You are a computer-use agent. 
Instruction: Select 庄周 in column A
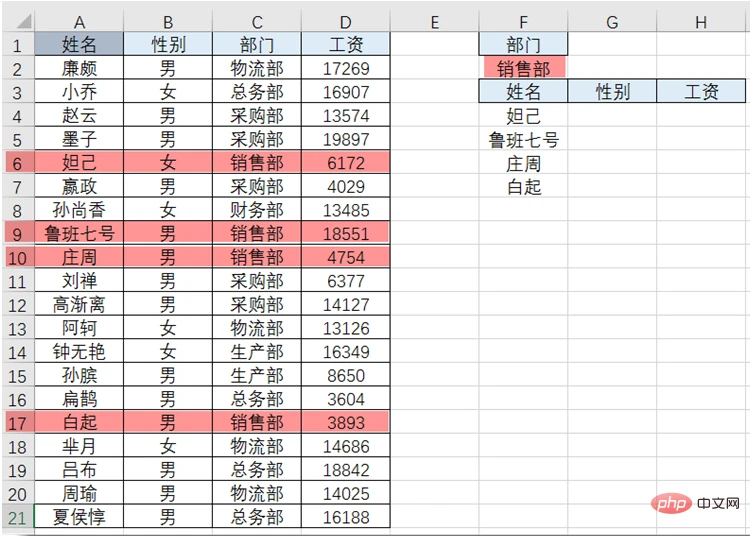[79, 257]
